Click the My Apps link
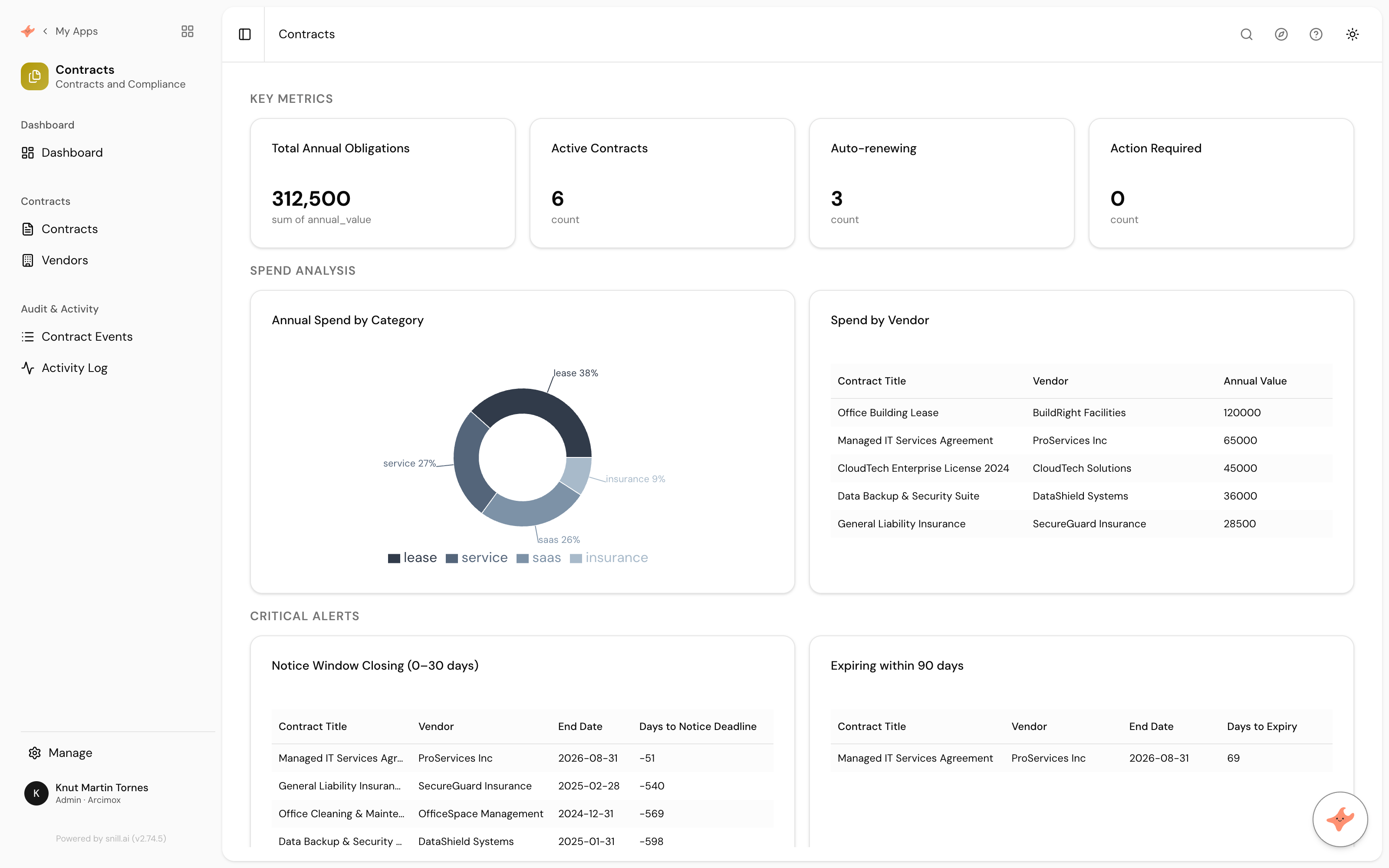Image resolution: width=1389 pixels, height=868 pixels. pyautogui.click(x=76, y=31)
